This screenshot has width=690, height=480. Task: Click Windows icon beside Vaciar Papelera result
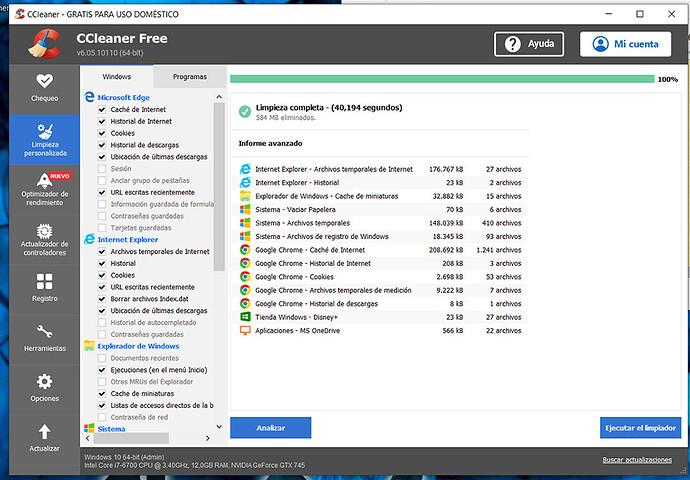245,209
